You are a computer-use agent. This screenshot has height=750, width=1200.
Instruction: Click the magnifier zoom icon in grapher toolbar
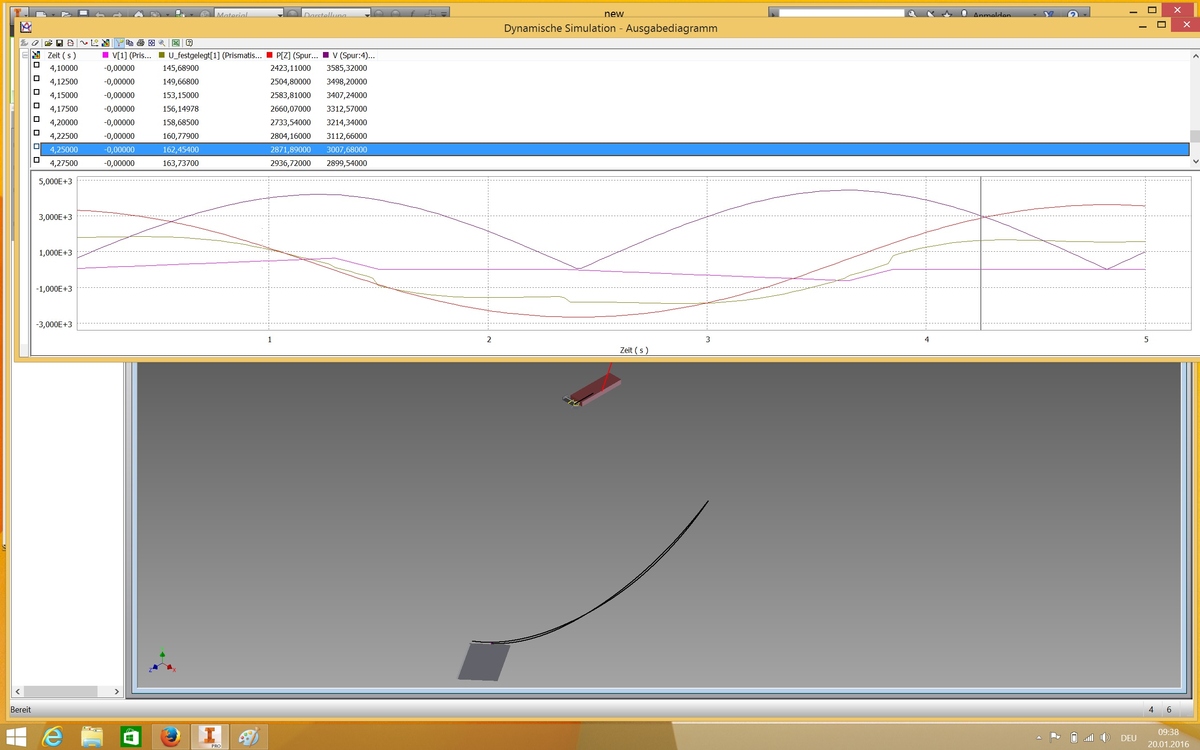(162, 43)
